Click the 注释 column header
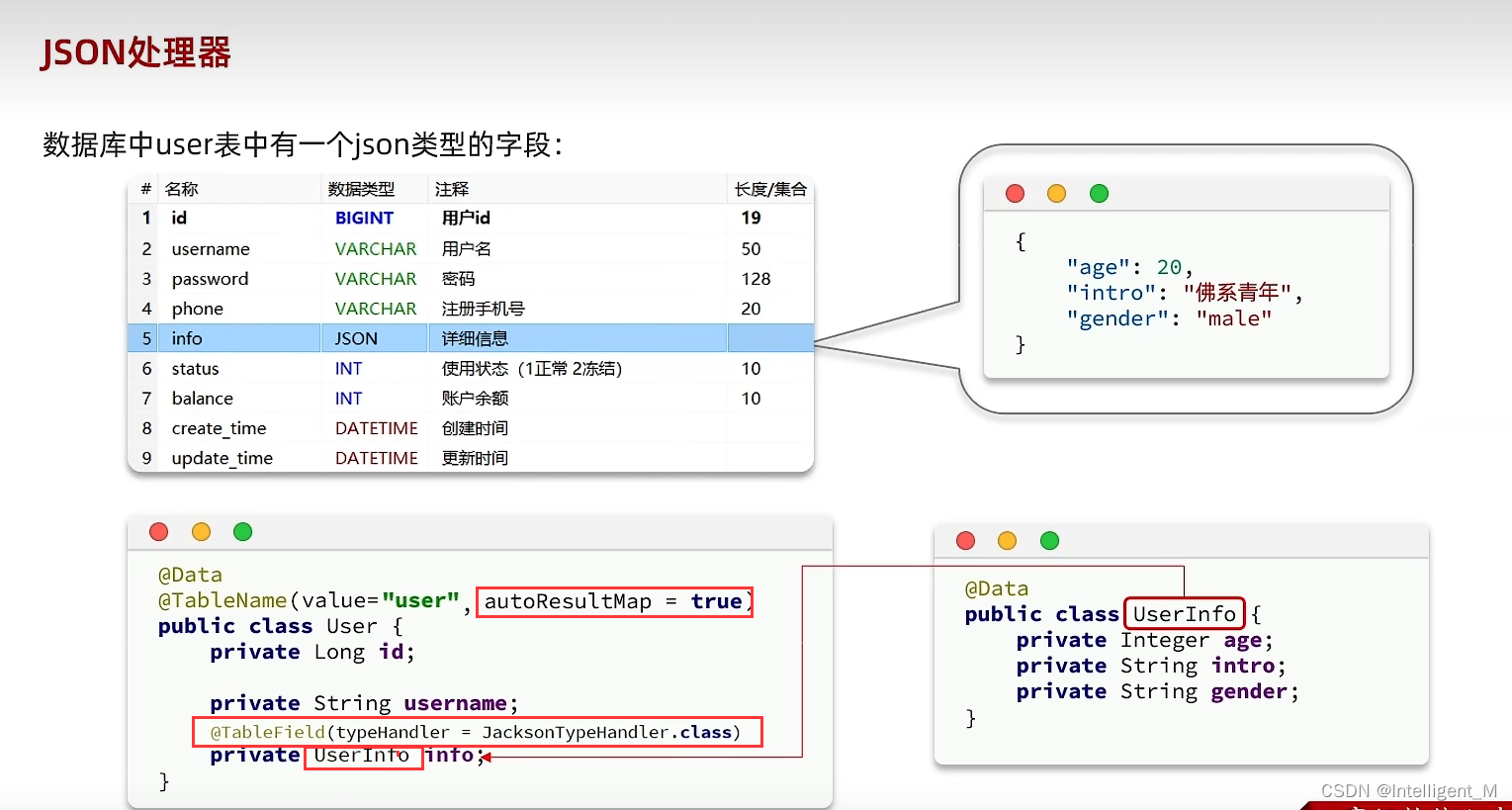The image size is (1512, 810). pos(452,189)
